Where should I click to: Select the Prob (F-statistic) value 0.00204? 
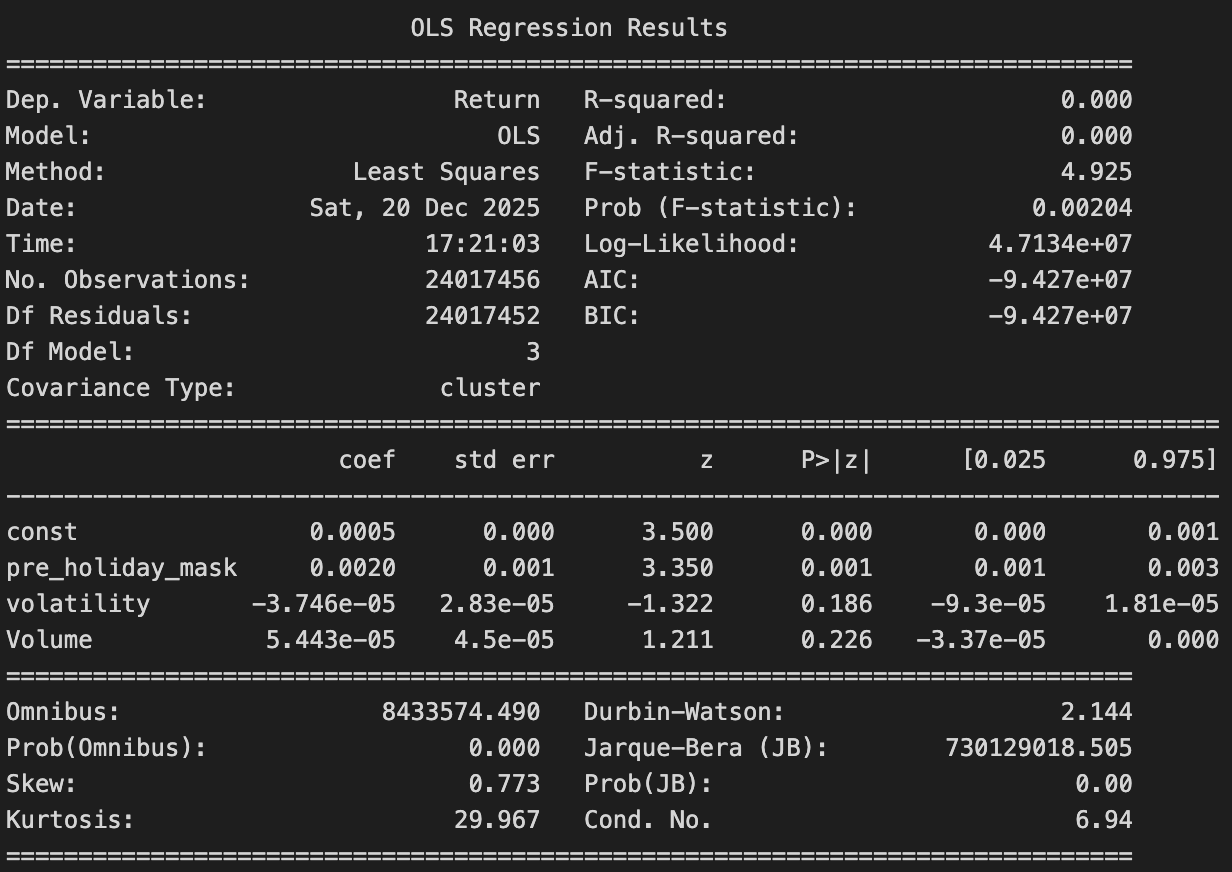tap(1082, 208)
